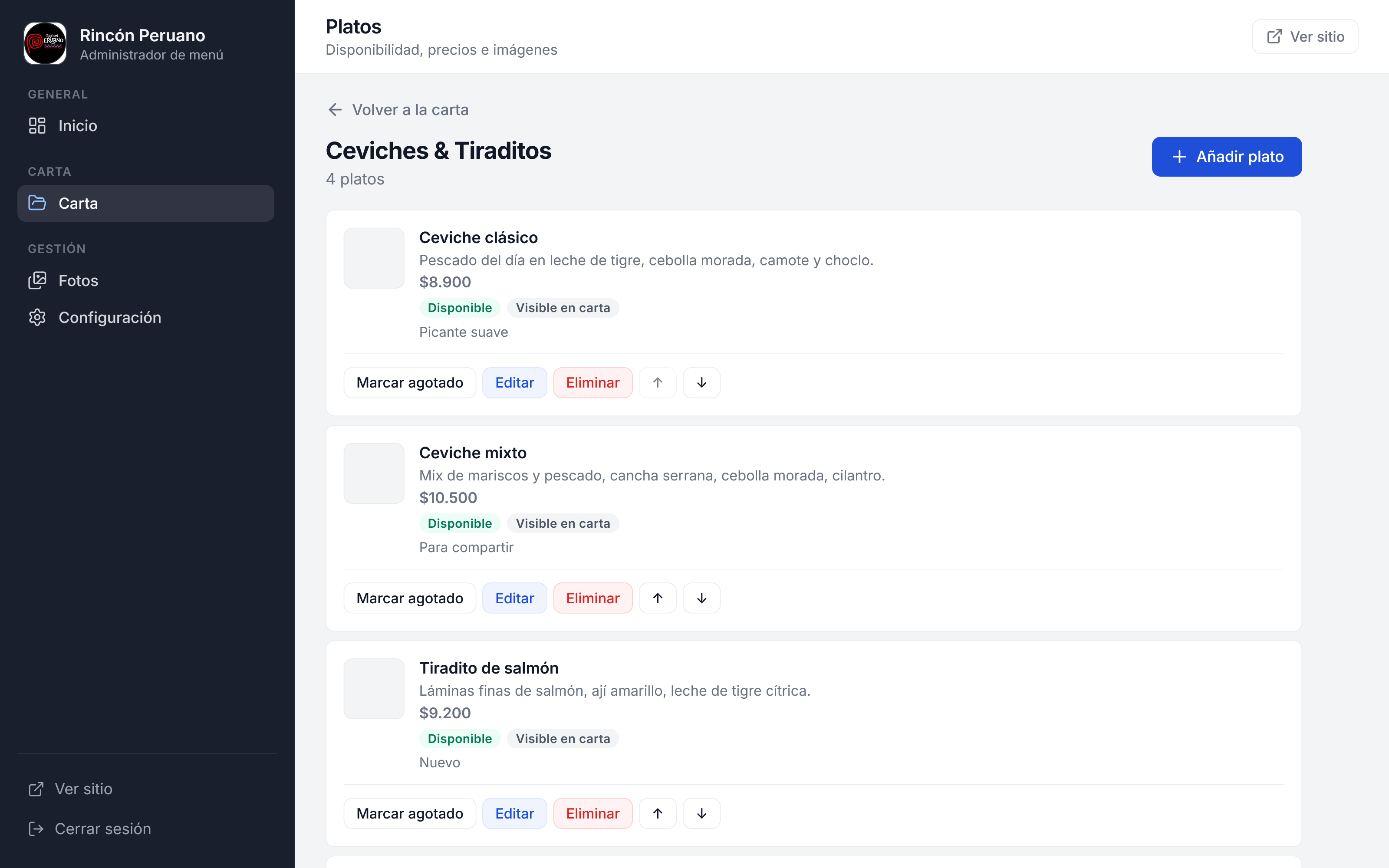The image size is (1389, 868).
Task: Click the disabled up arrow on Ceviche clásico
Action: [x=658, y=382]
